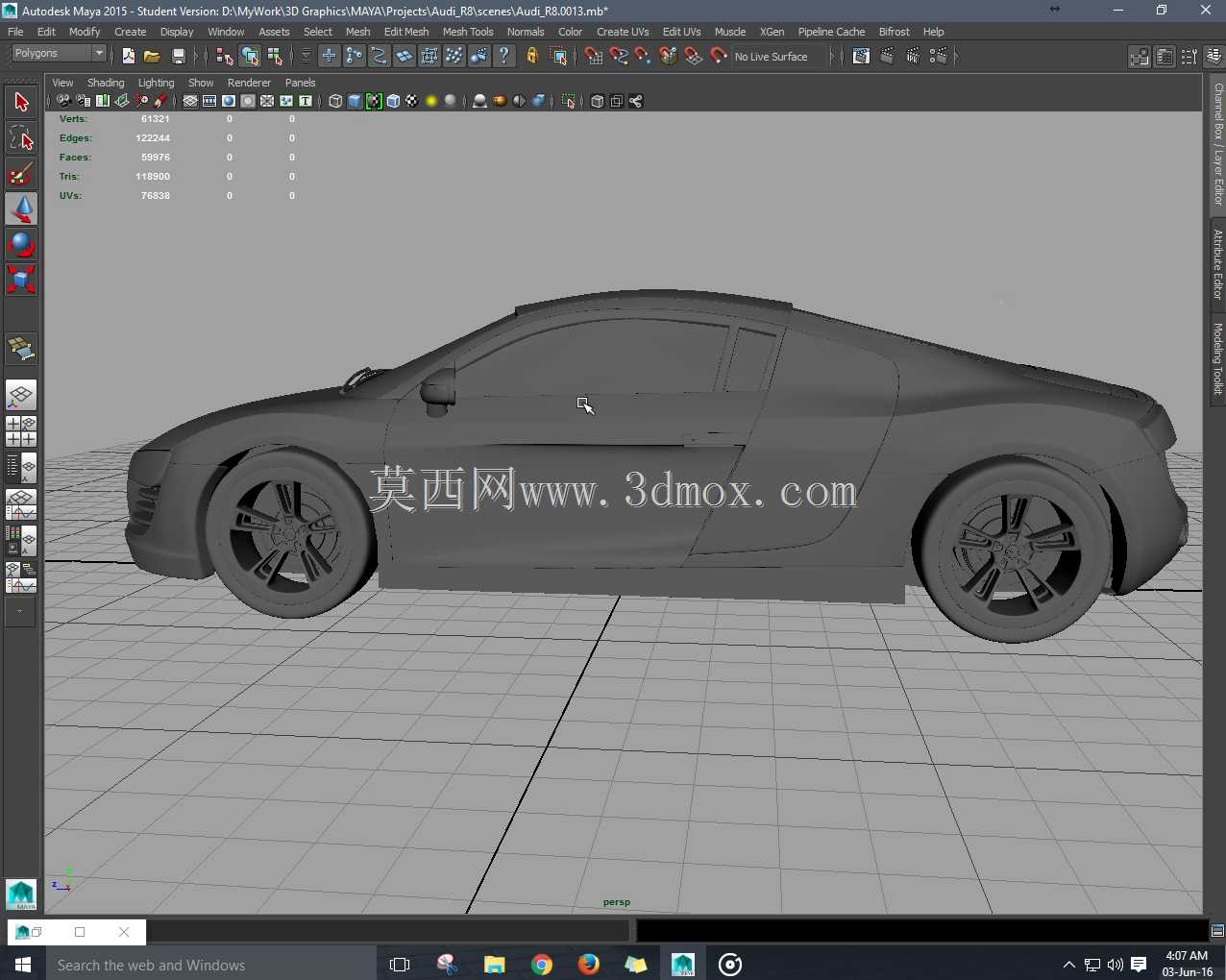This screenshot has height=980, width=1226.
Task: Toggle lock current selection padlock
Action: (x=532, y=57)
